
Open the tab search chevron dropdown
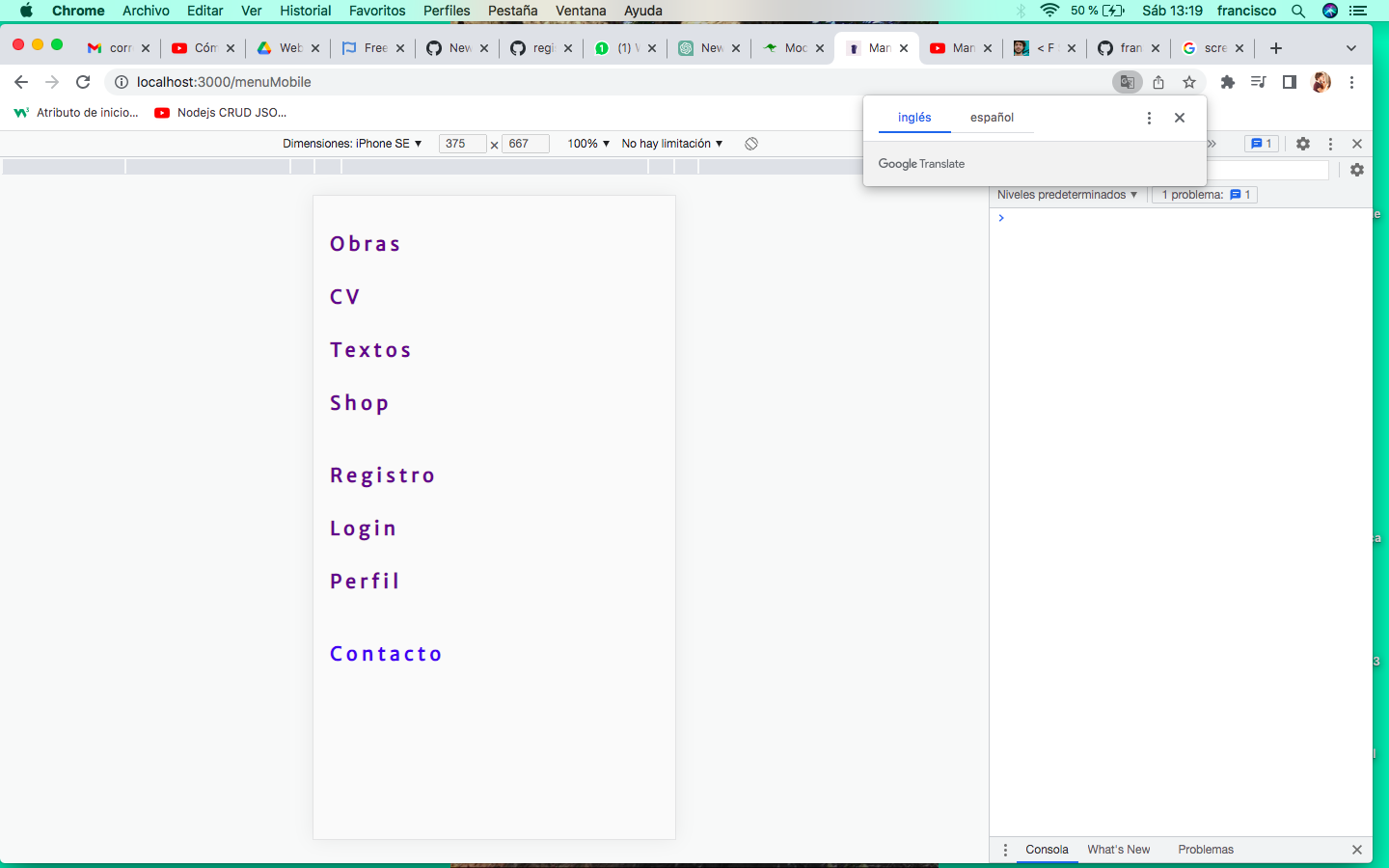[x=1351, y=48]
